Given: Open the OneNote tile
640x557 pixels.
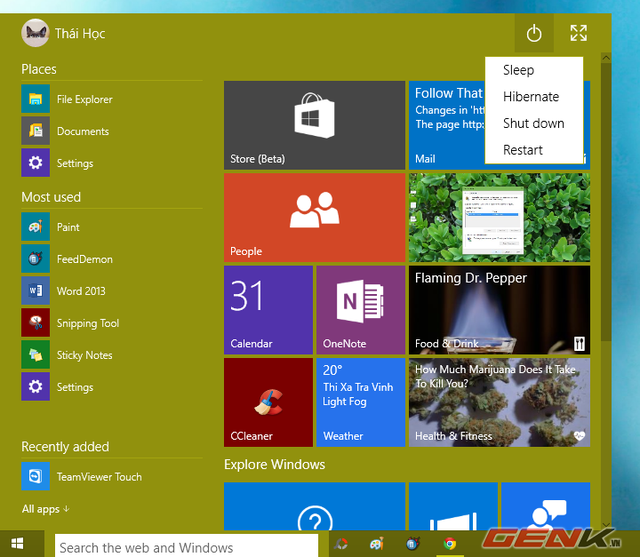Looking at the screenshot, I should pos(360,310).
